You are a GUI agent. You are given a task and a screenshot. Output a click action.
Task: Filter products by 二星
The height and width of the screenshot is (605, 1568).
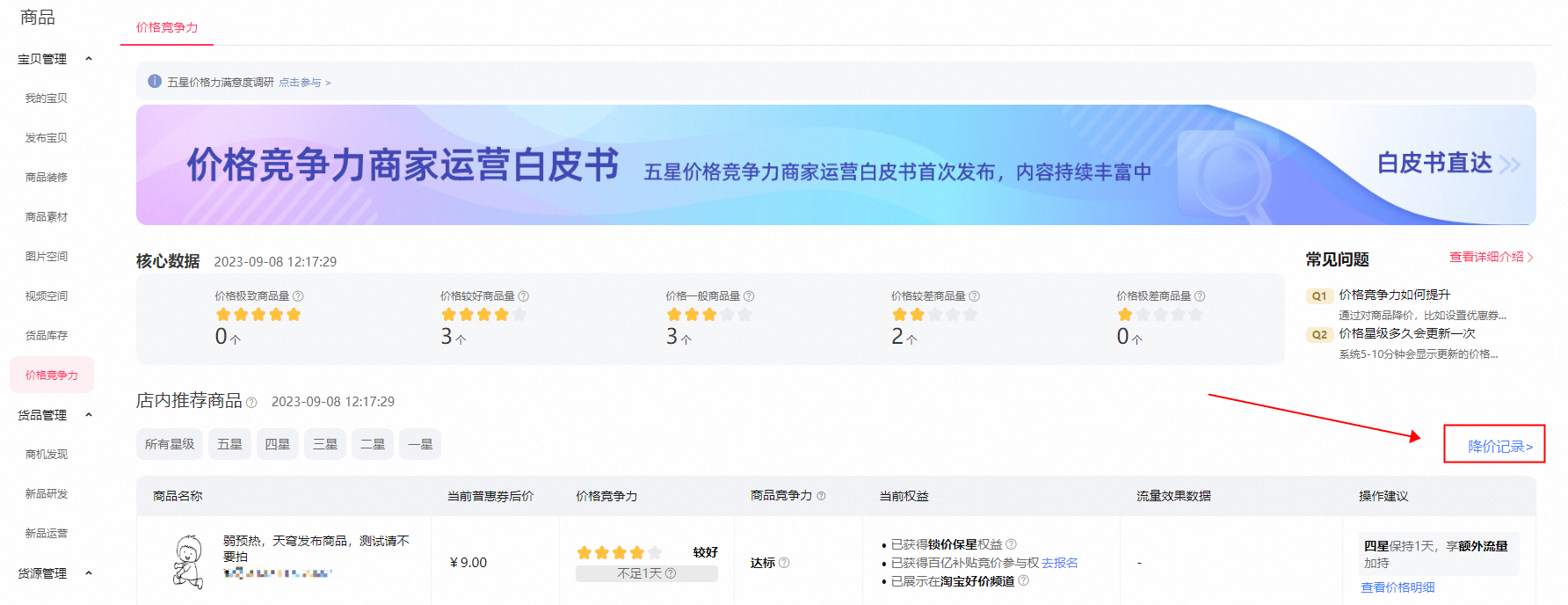[373, 444]
